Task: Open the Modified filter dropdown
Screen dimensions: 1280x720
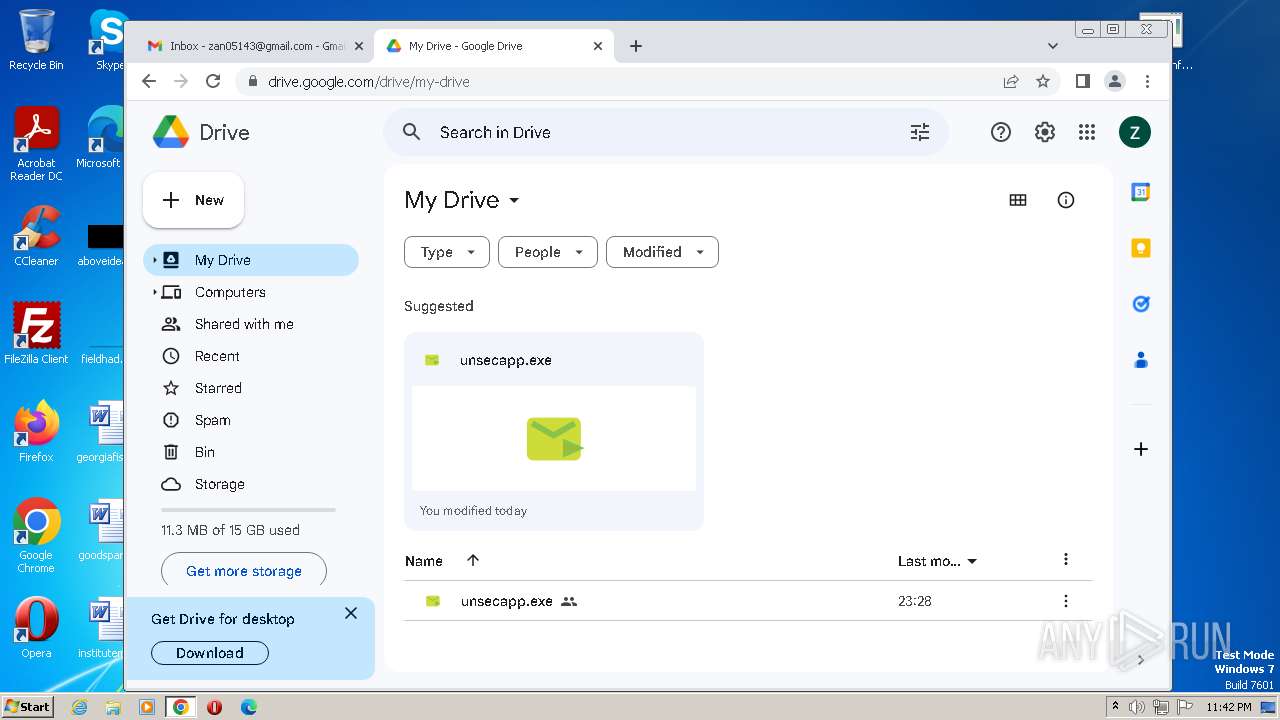Action: point(662,252)
